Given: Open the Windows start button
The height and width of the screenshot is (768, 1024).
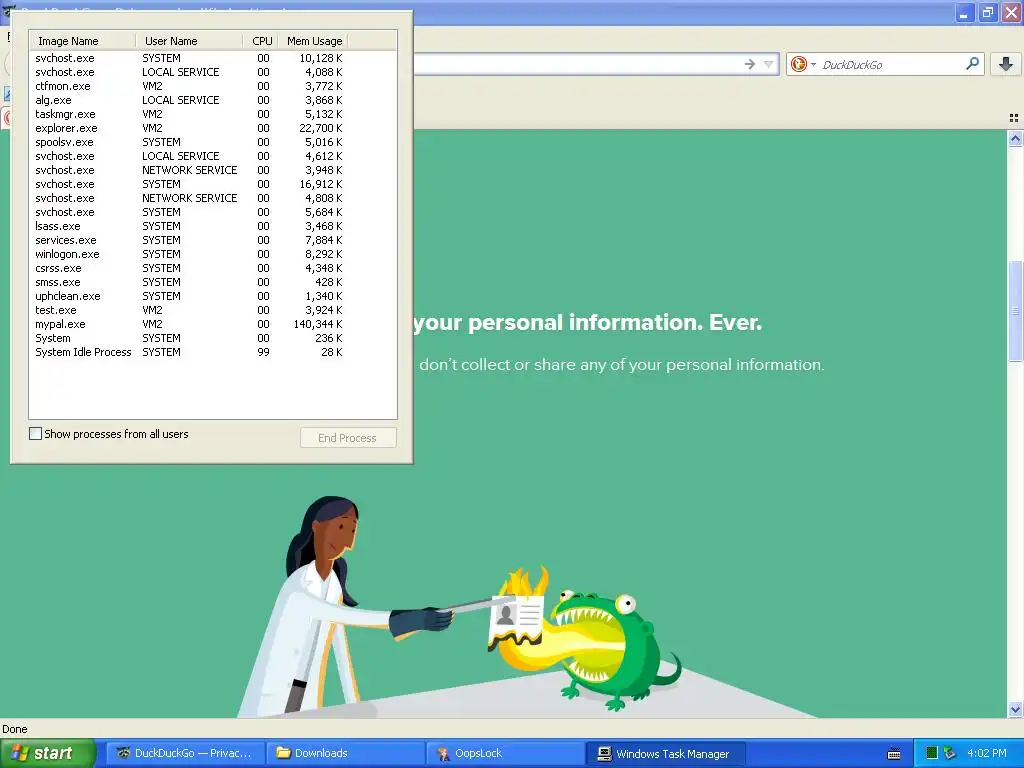Looking at the screenshot, I should tap(48, 753).
